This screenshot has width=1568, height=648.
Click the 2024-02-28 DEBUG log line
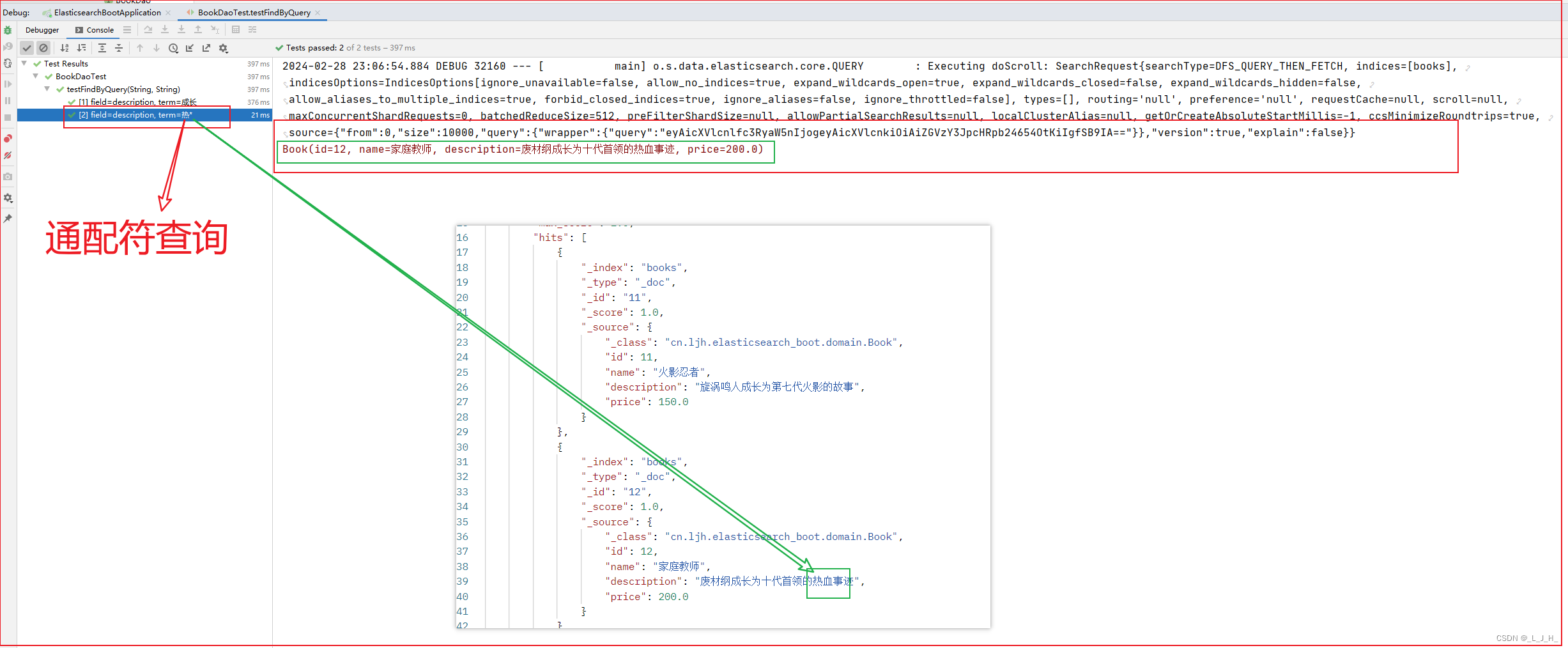[x=870, y=66]
